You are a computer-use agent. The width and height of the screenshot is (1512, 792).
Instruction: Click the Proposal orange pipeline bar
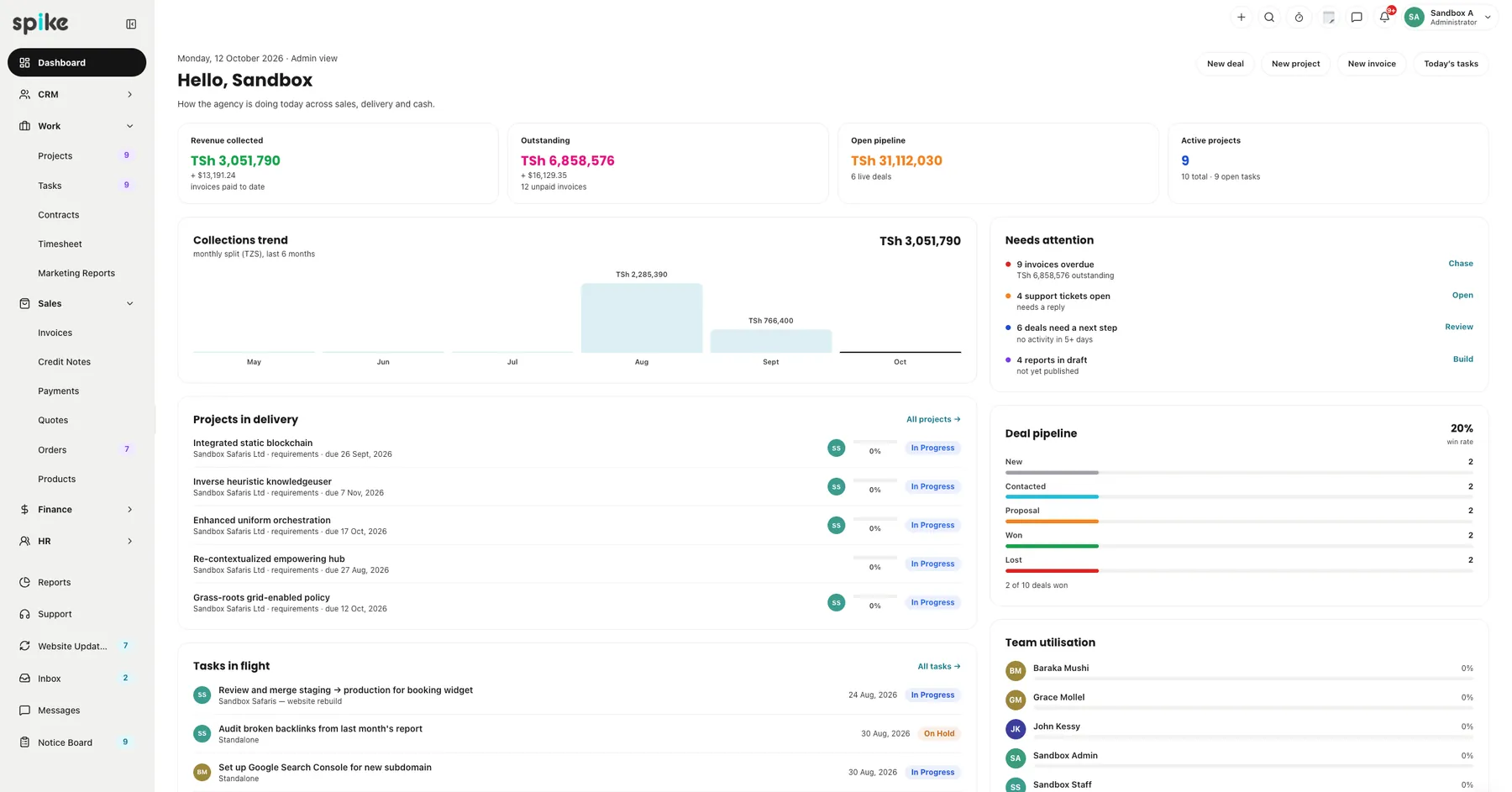click(x=1052, y=522)
